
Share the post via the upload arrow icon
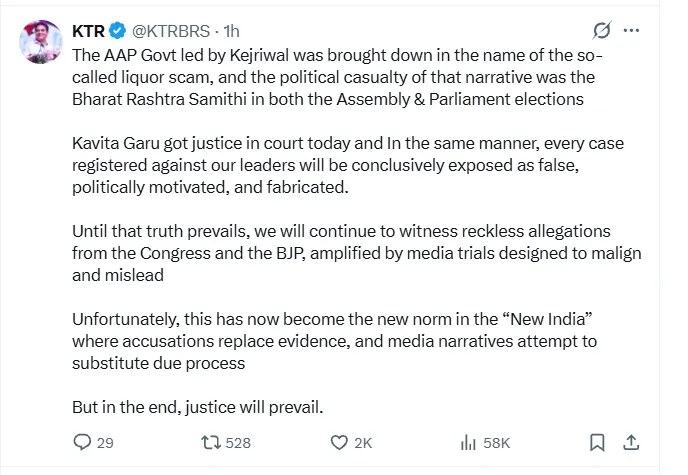[x=632, y=442]
